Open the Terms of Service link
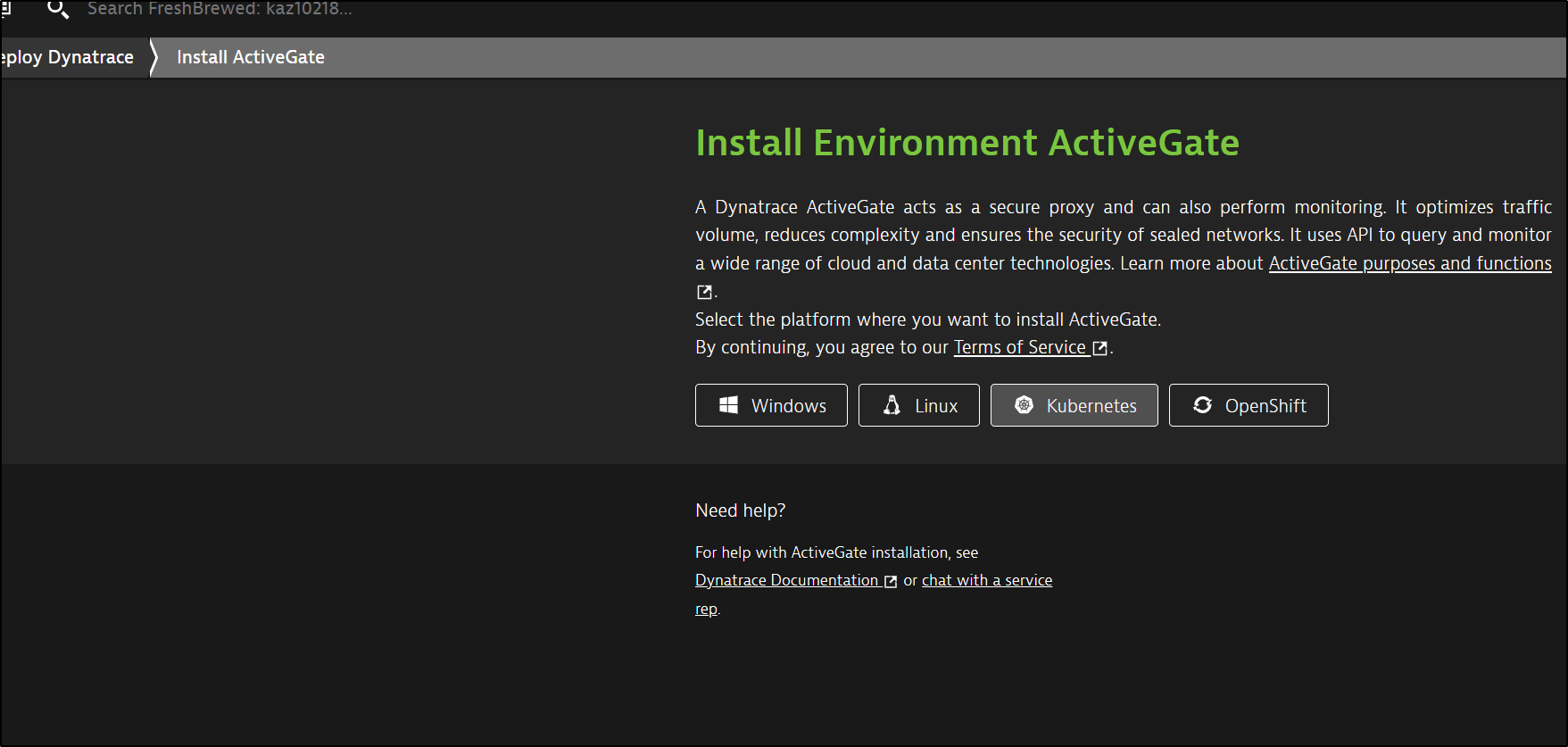This screenshot has width=1568, height=747. 1020,347
